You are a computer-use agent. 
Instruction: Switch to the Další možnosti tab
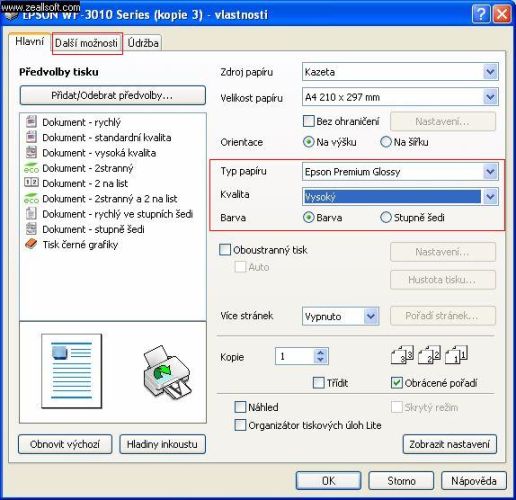tap(86, 43)
